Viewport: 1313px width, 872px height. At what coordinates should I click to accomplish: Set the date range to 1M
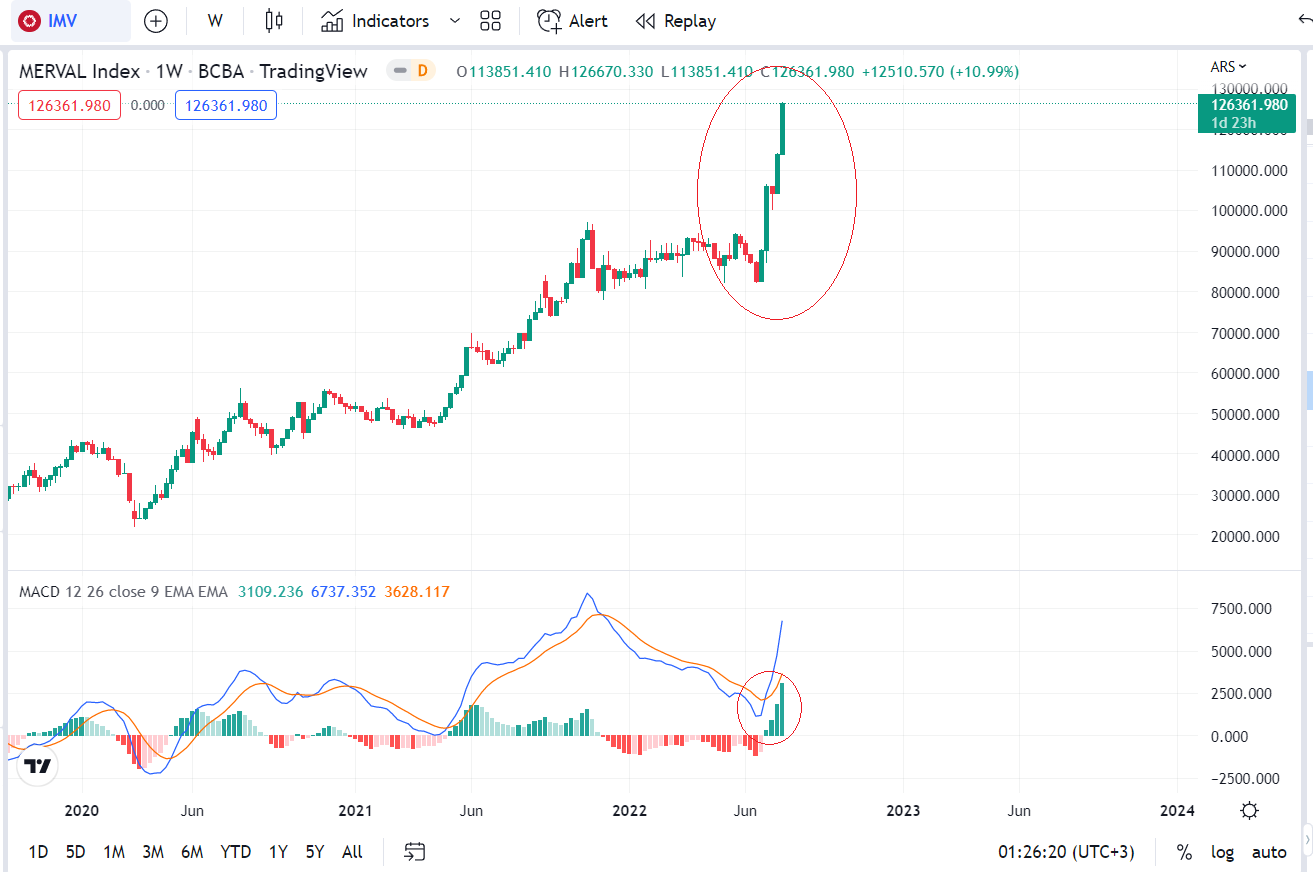pyautogui.click(x=114, y=852)
